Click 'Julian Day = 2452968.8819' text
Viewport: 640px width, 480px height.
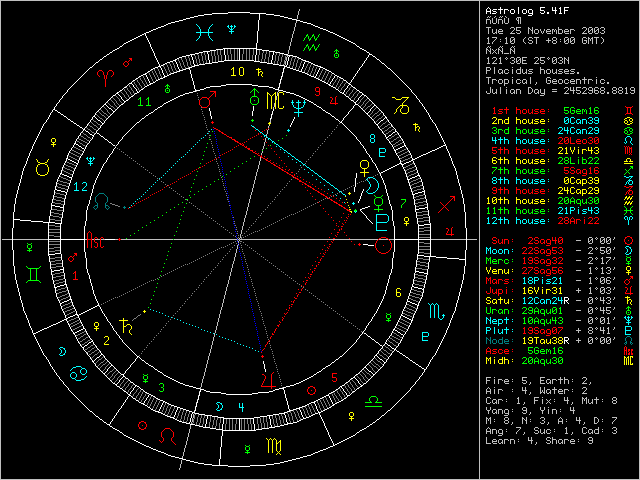560,91
